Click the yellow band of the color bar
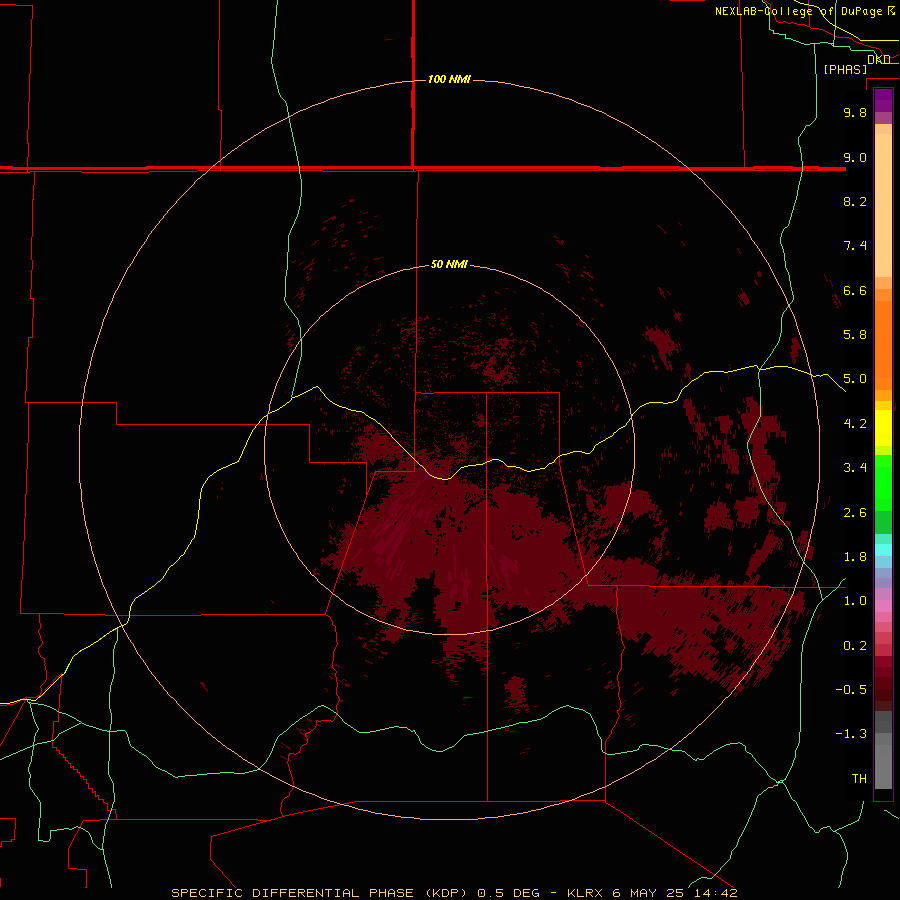Screen dimensions: 900x900 [883, 428]
